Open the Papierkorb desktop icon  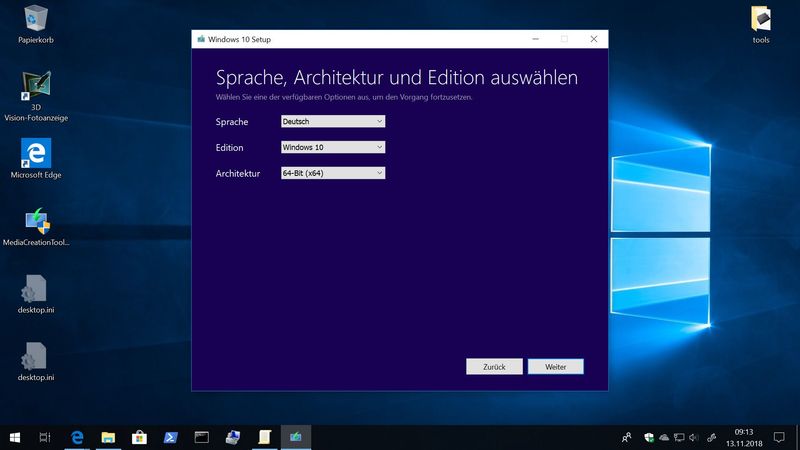coord(36,24)
